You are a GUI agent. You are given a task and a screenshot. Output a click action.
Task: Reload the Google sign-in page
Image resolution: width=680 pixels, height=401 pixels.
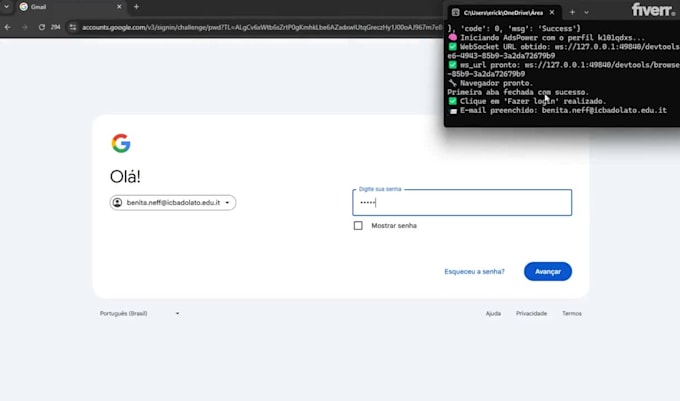[42, 27]
